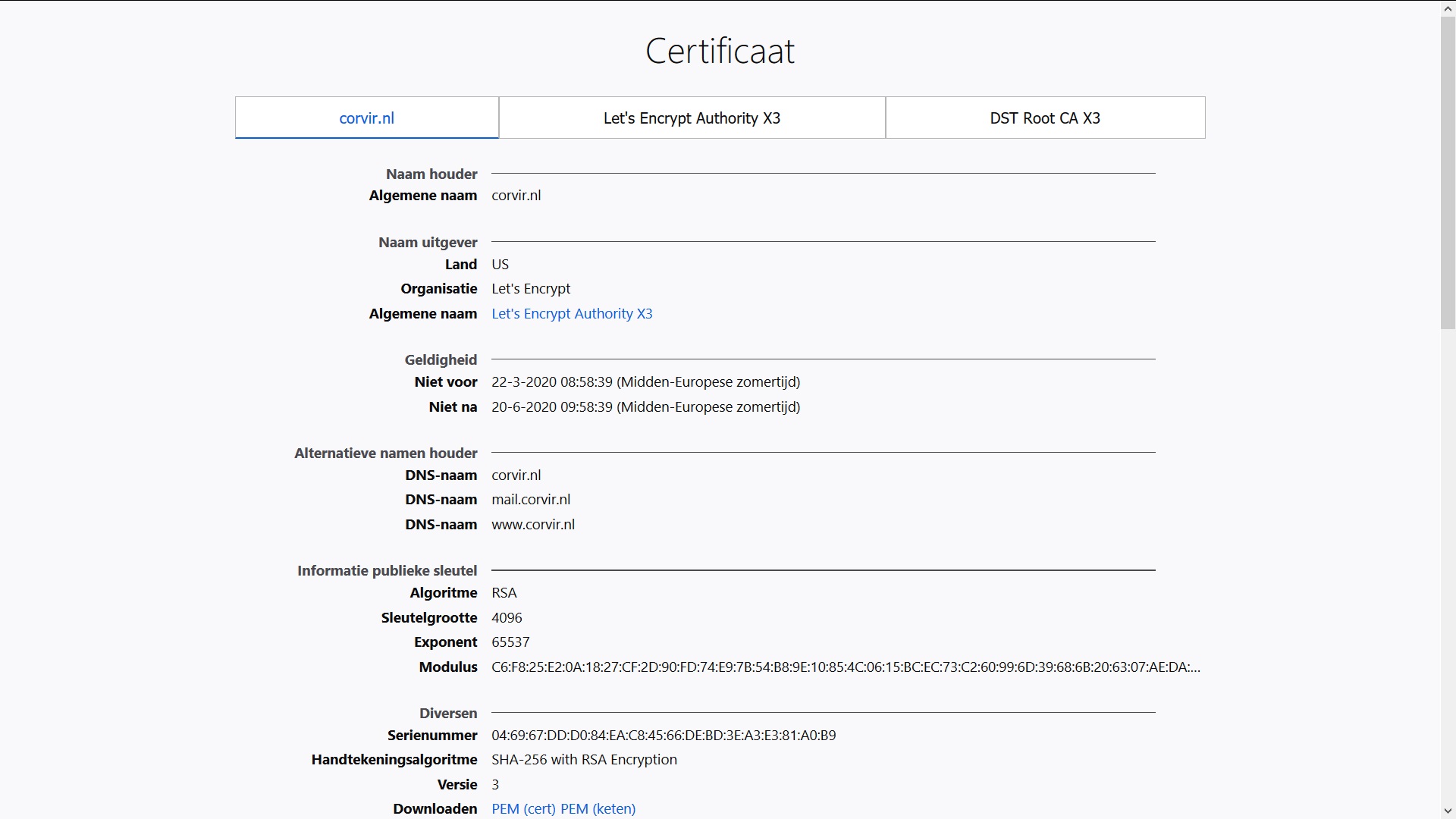Click the Versie value 3
Viewport: 1456px width, 819px height.
pyautogui.click(x=495, y=785)
